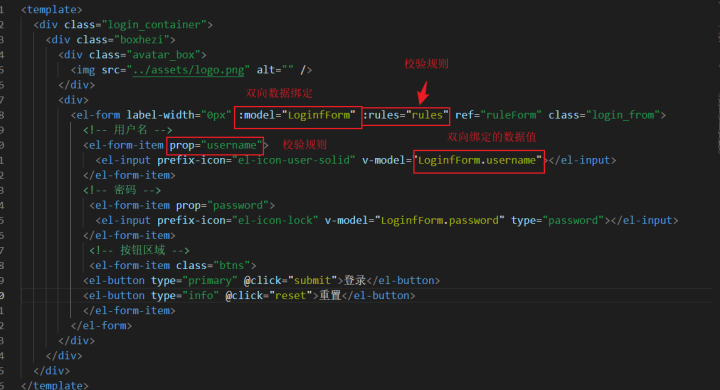Click the :model="LoginfForm" binding
Viewport: 720px width, 390px height.
[297, 115]
